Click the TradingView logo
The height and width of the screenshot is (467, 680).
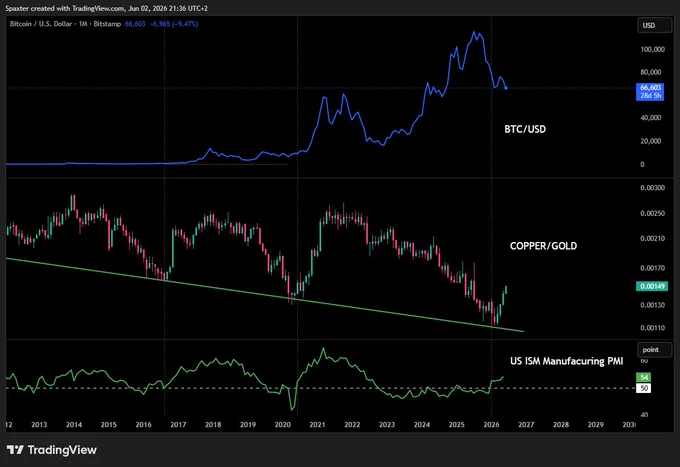[52, 450]
